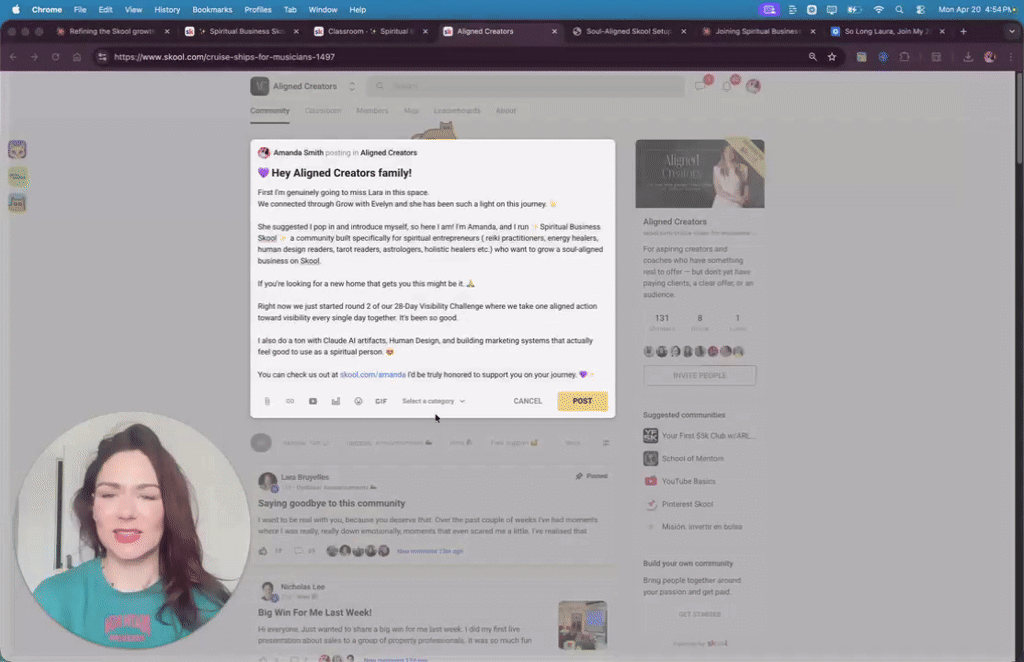1024x662 pixels.
Task: Reload the page using the refresh icon
Action: 56,57
